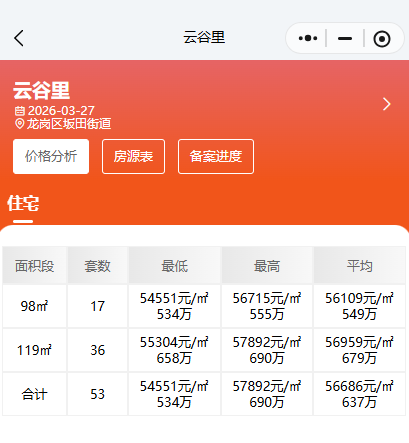Select the 合计 total row label
Image resolution: width=409 pixels, height=443 pixels.
tap(34, 394)
